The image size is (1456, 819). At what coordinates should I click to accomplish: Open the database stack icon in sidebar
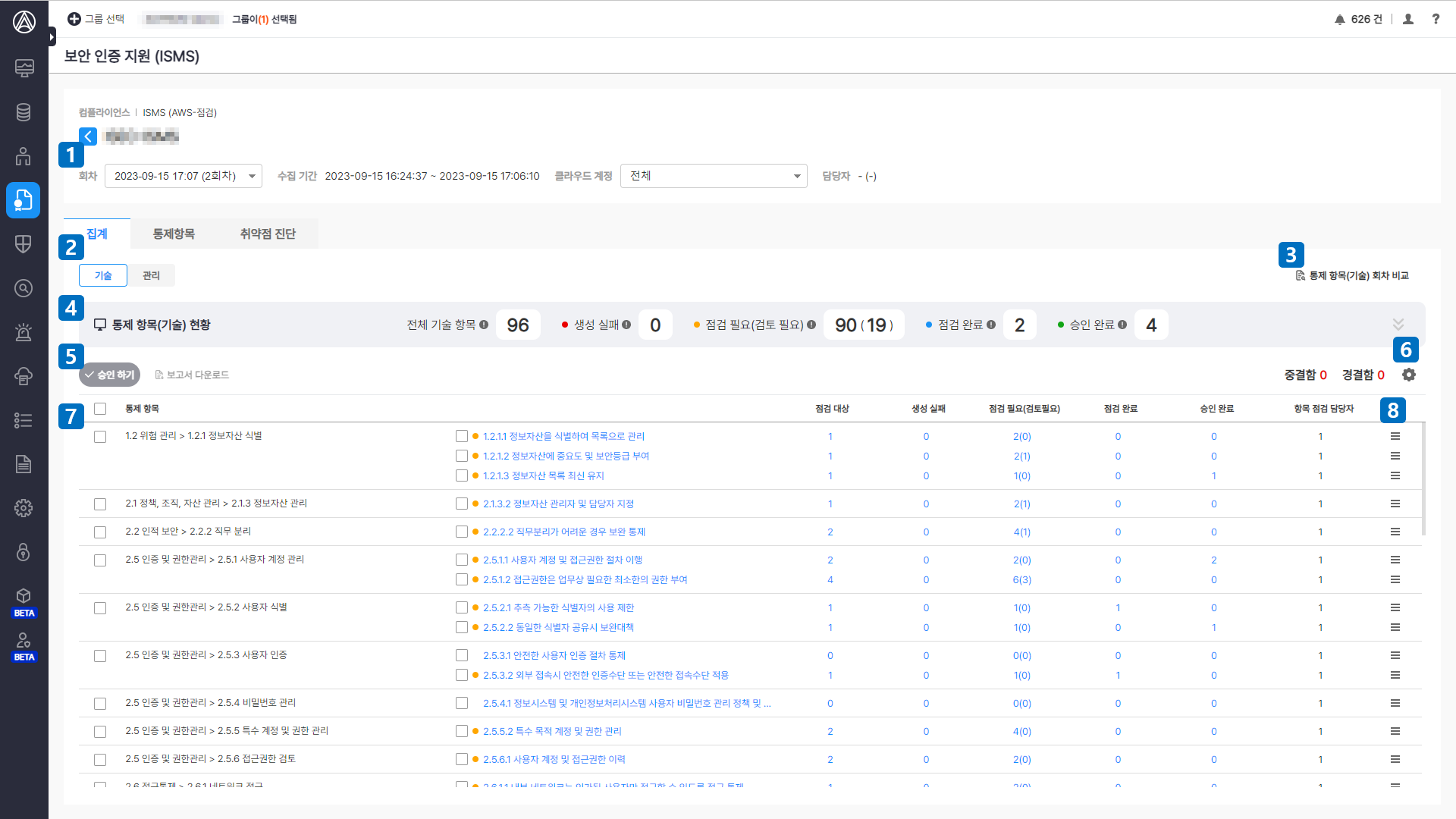pos(24,112)
